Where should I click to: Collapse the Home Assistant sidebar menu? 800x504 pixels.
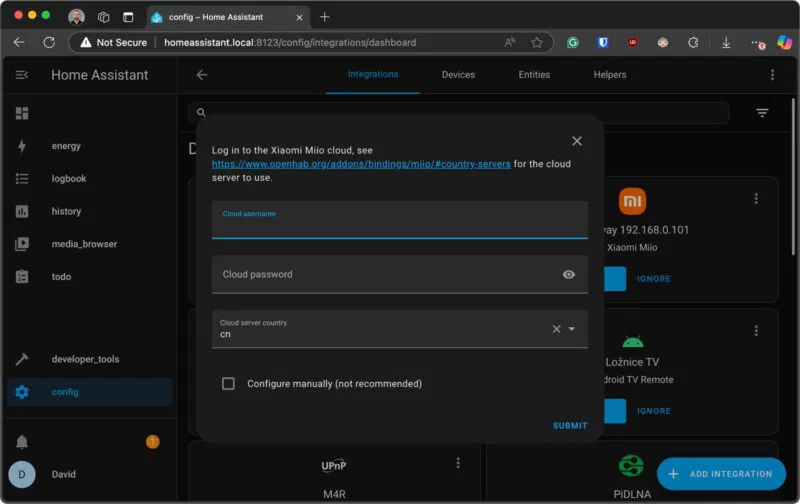click(x=21, y=75)
